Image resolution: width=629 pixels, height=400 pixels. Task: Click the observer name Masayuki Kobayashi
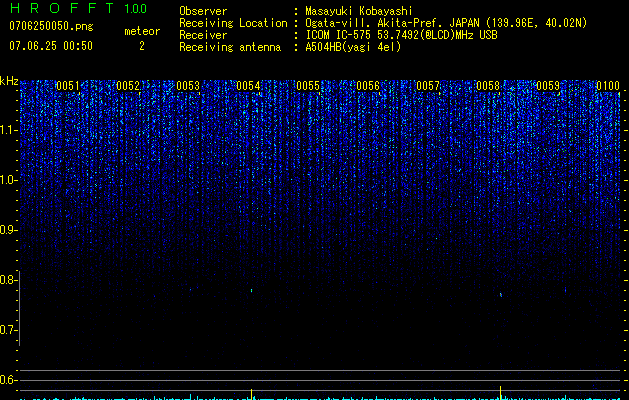point(359,11)
